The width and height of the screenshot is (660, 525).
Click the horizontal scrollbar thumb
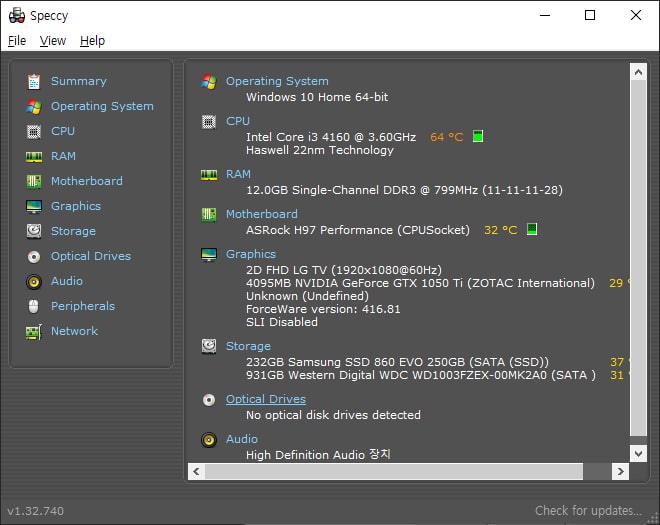(x=394, y=472)
